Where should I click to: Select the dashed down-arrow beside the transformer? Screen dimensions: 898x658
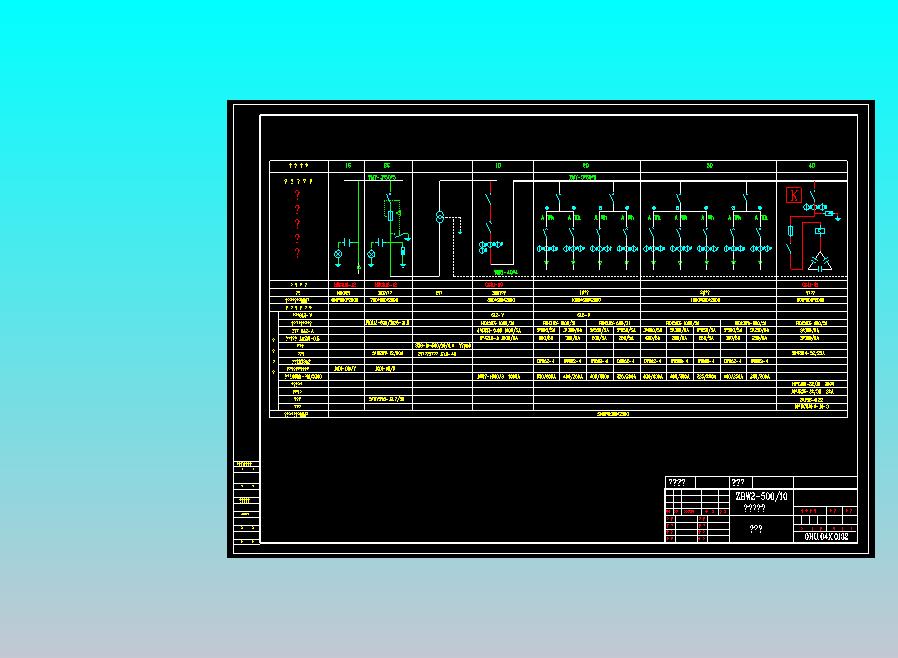(459, 226)
